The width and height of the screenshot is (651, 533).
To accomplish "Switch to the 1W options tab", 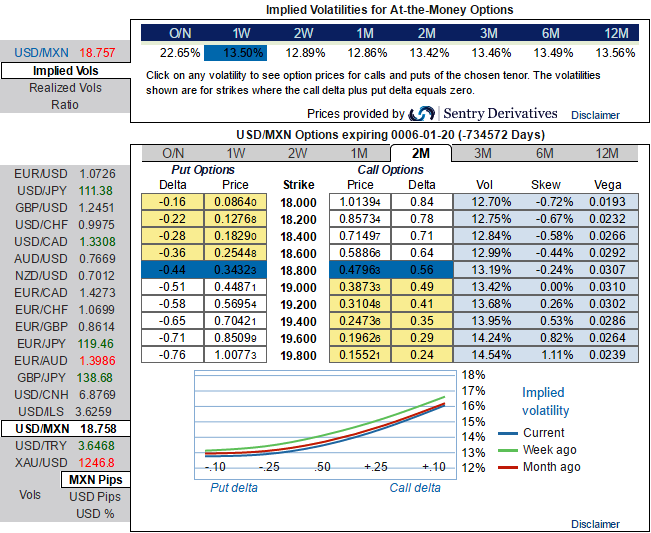I will [235, 153].
